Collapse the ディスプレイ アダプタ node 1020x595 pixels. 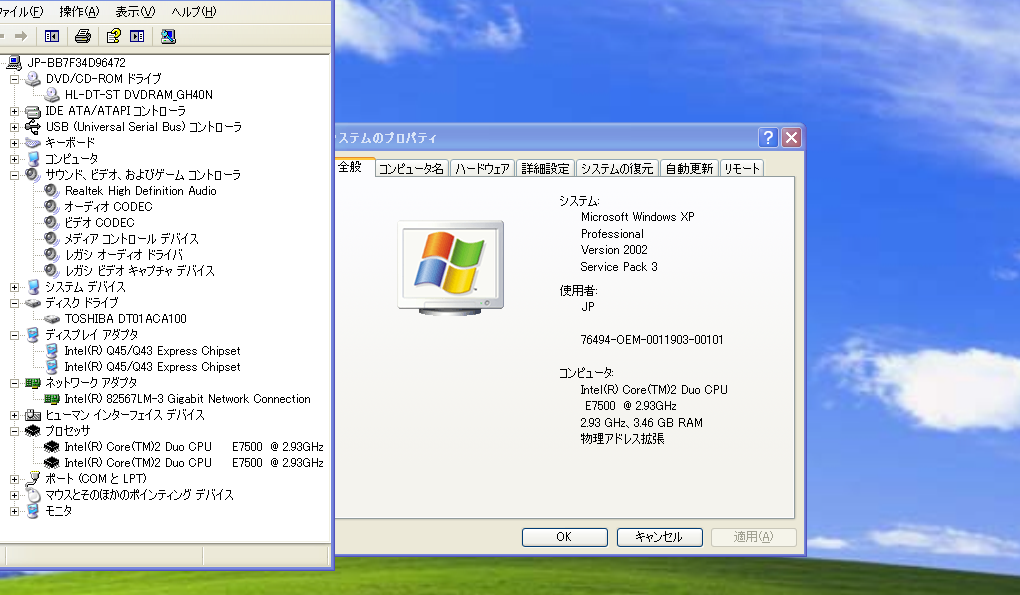pyautogui.click(x=14, y=335)
